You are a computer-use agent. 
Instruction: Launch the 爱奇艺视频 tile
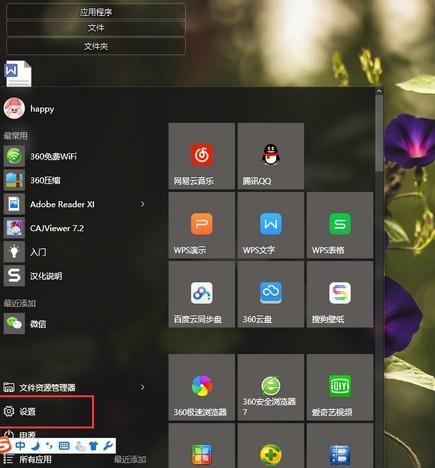coord(340,387)
